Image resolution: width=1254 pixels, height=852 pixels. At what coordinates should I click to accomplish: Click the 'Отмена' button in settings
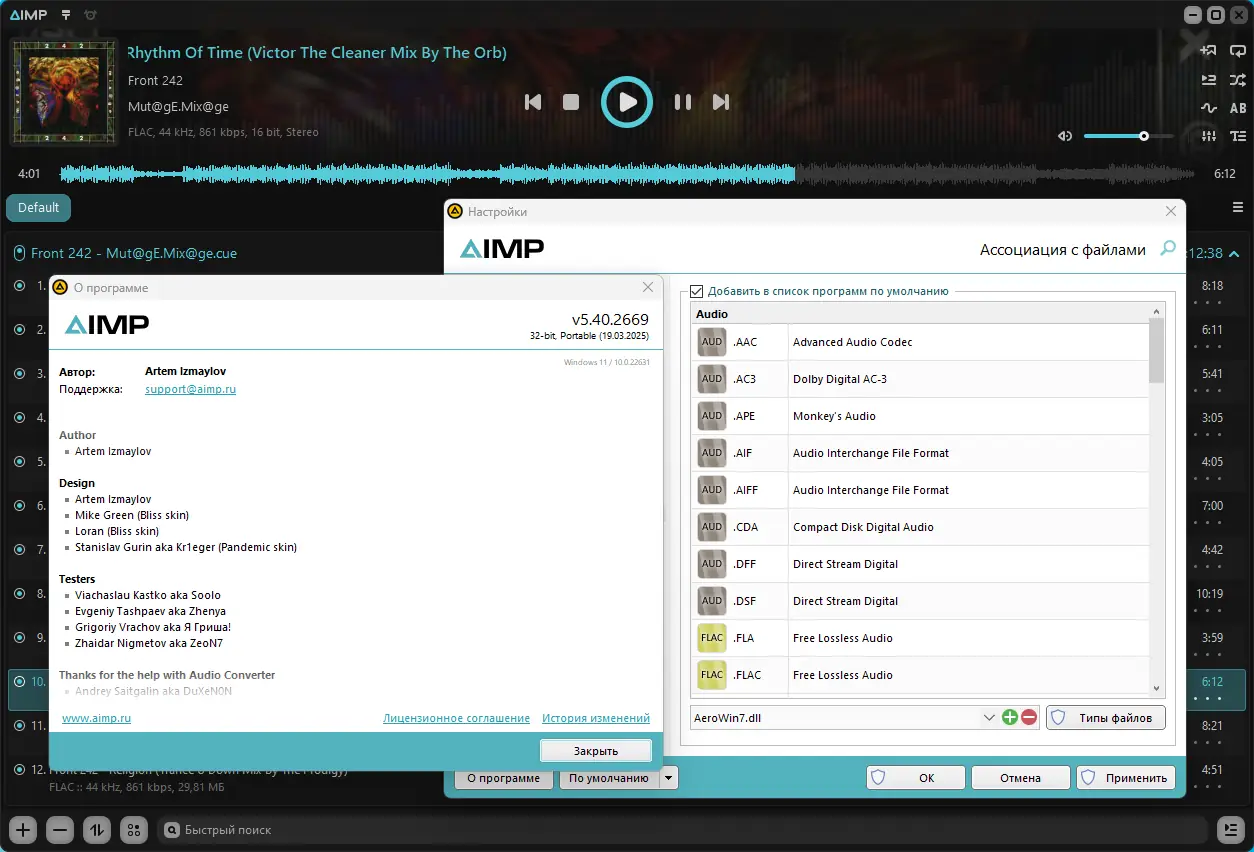(1021, 778)
